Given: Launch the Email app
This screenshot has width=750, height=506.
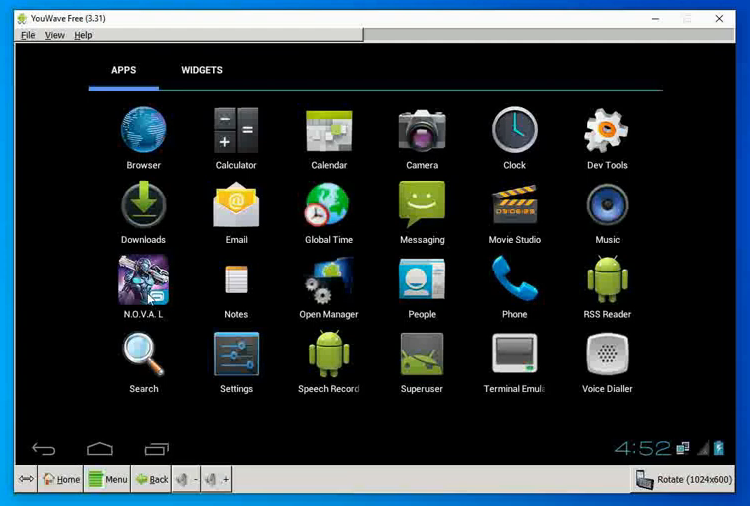Looking at the screenshot, I should pyautogui.click(x=236, y=205).
